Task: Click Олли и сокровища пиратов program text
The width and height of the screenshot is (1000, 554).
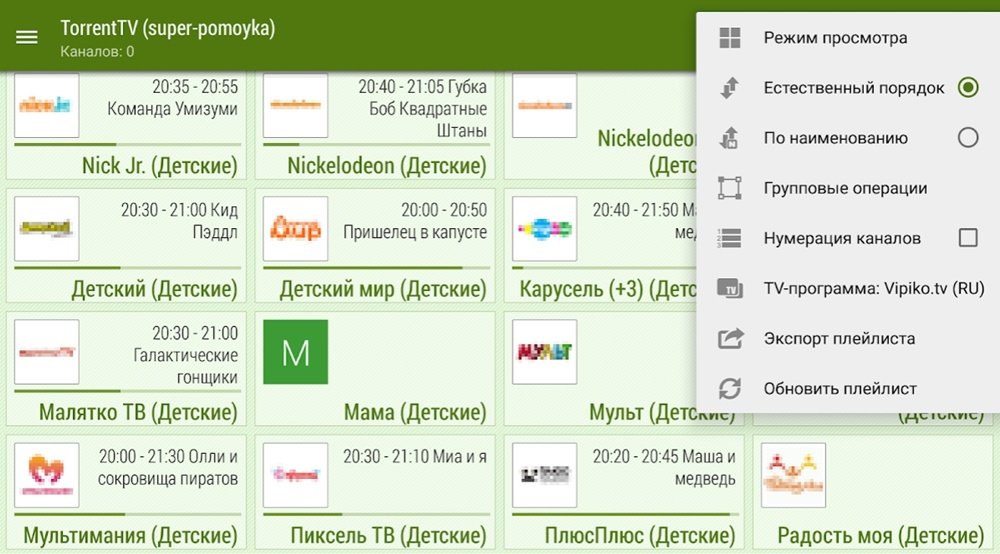Action: coord(168,467)
